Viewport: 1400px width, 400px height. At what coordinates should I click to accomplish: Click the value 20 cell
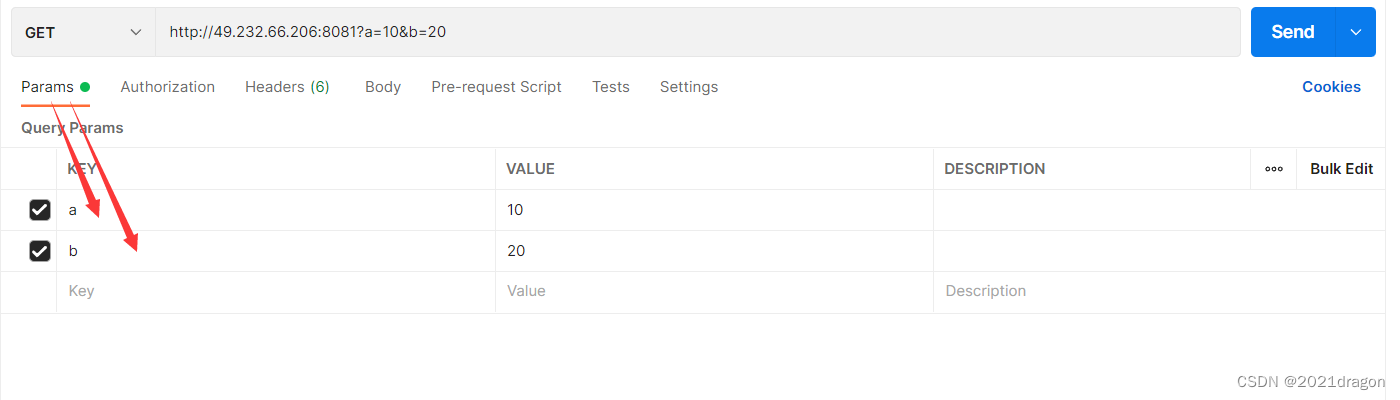point(714,251)
